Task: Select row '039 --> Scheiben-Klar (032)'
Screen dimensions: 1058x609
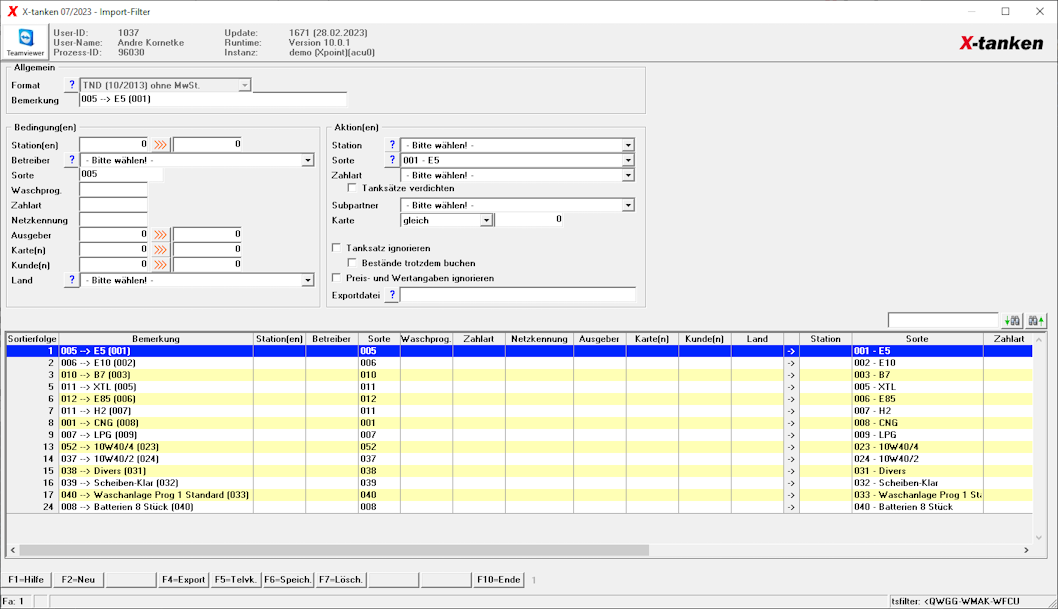Action: click(x=520, y=483)
